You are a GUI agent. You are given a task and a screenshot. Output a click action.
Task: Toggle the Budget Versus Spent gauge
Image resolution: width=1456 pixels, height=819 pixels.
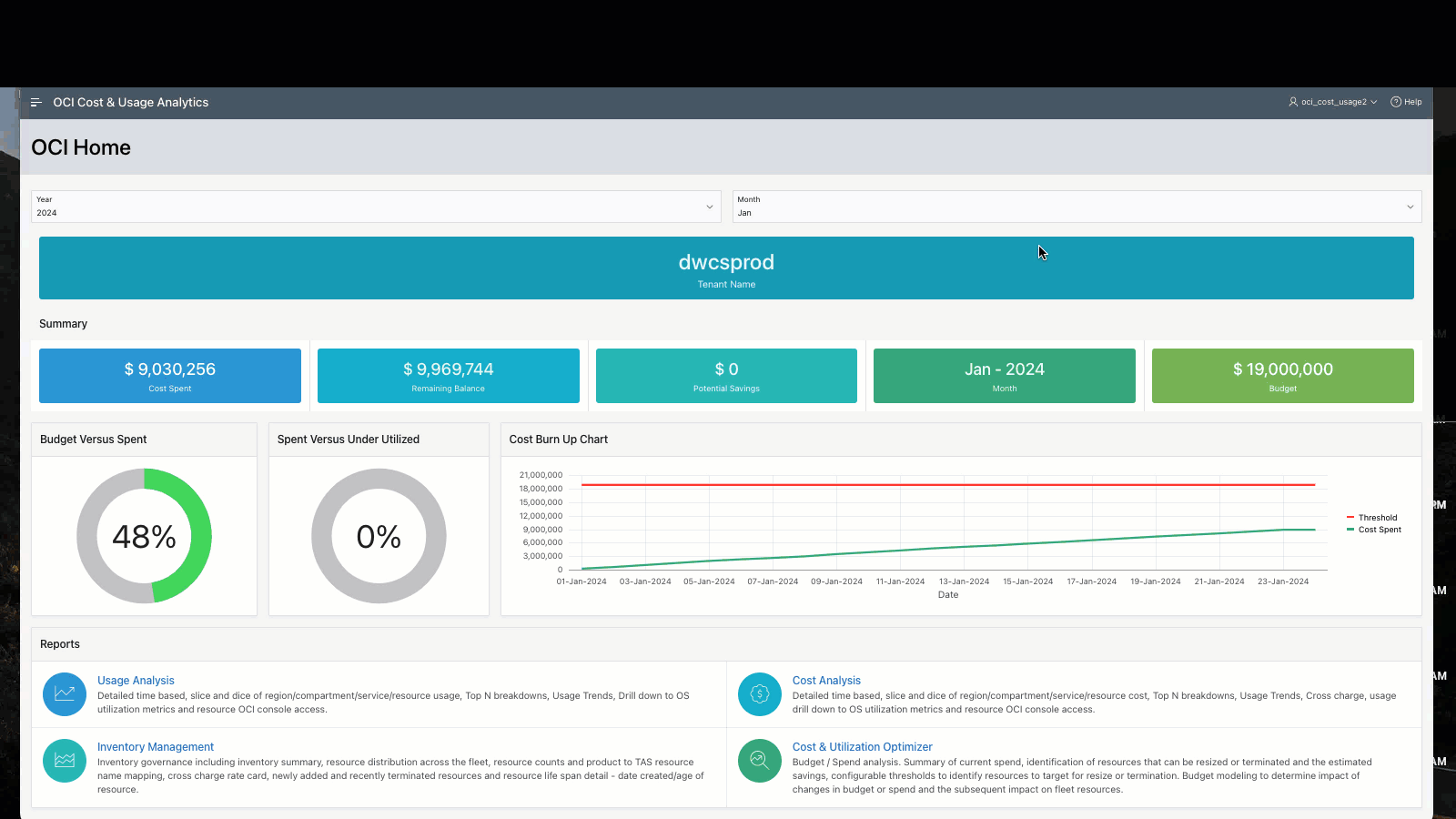pyautogui.click(x=144, y=536)
